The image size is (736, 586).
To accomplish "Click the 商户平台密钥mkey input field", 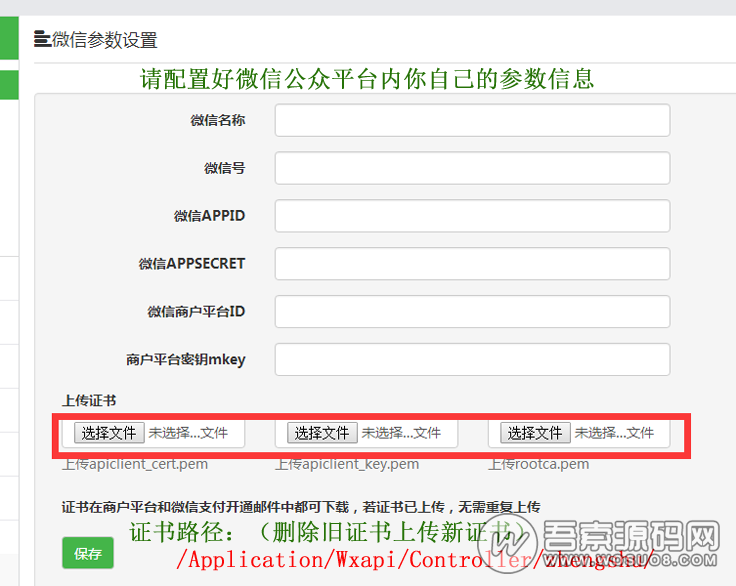I will (x=472, y=360).
